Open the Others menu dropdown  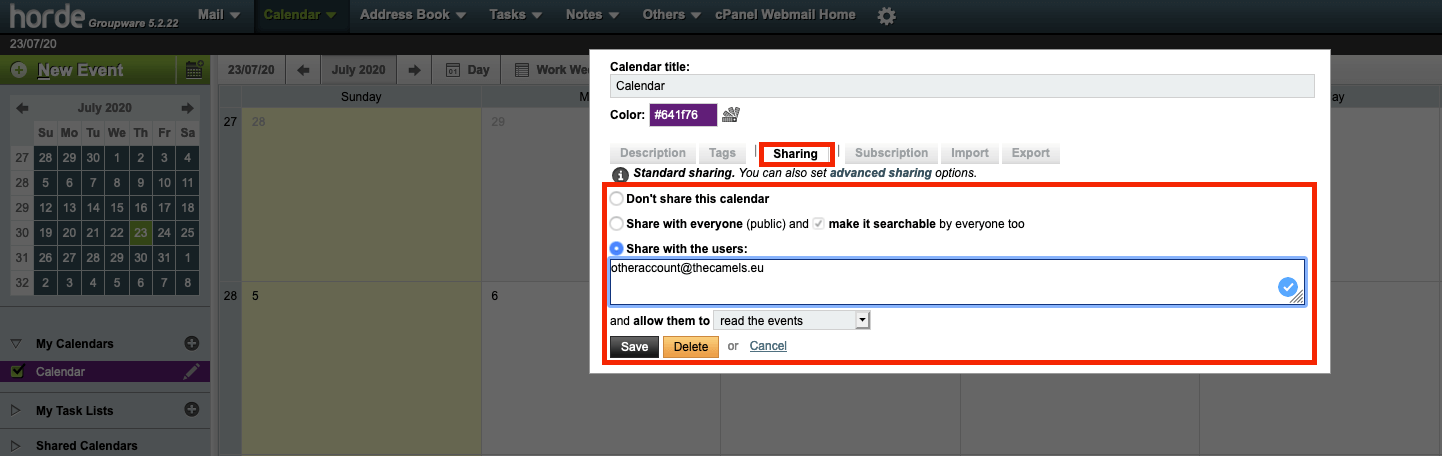coord(670,15)
